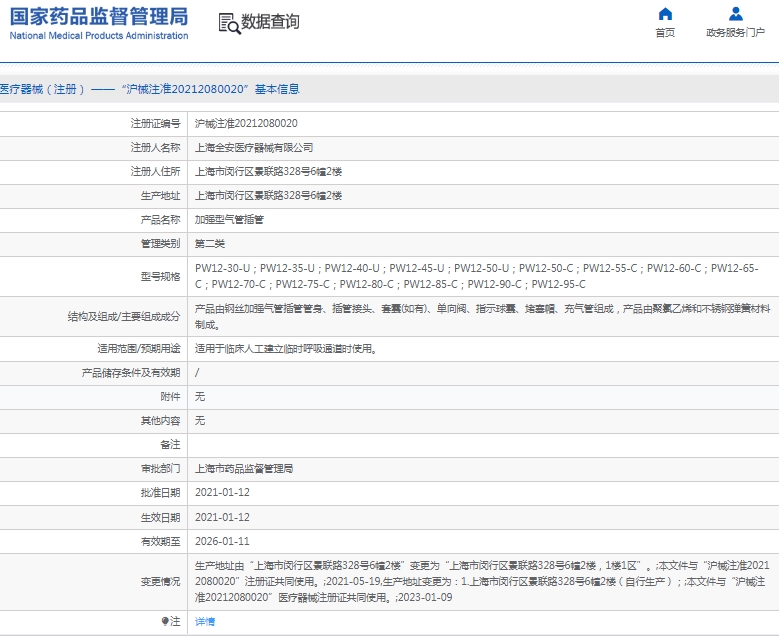Click composition text starting 产品由钢丝加强
Image resolution: width=779 pixels, height=640 pixels.
coord(482,317)
